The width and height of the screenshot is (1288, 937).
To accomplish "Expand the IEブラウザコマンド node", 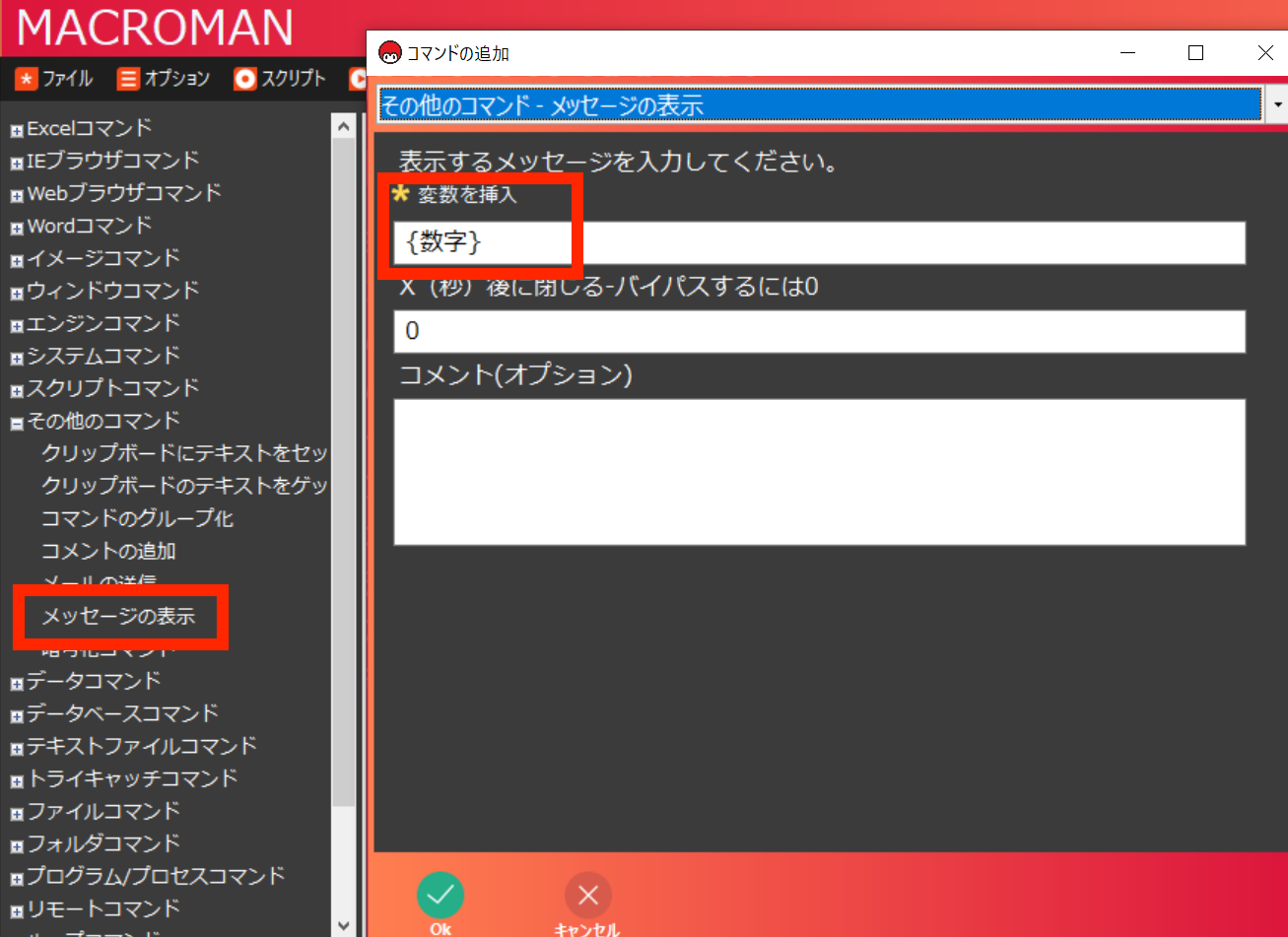I will pos(17,164).
